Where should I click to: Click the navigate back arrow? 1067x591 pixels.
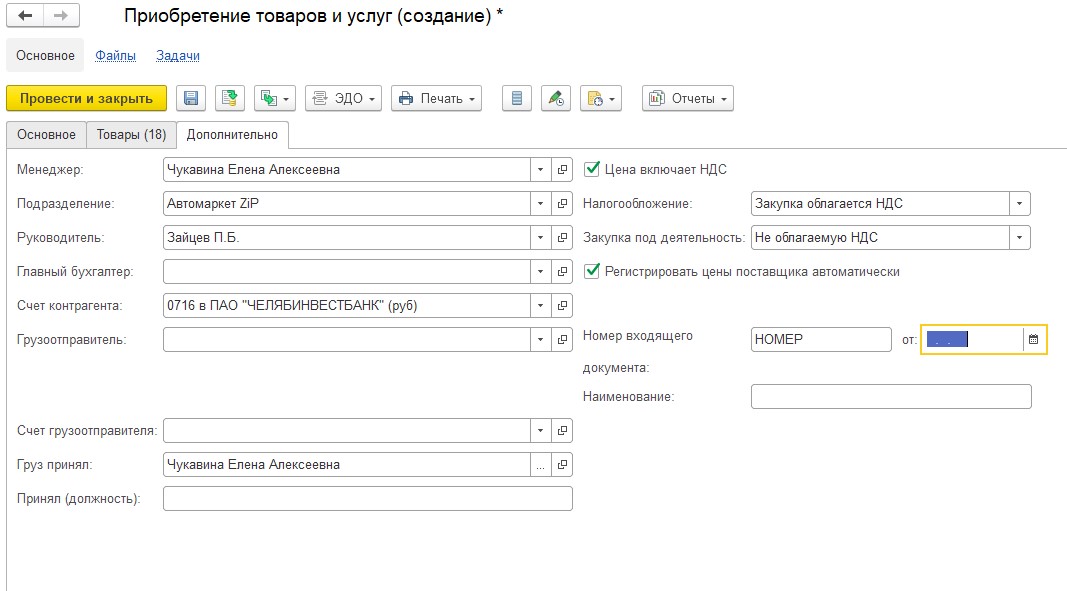(25, 17)
